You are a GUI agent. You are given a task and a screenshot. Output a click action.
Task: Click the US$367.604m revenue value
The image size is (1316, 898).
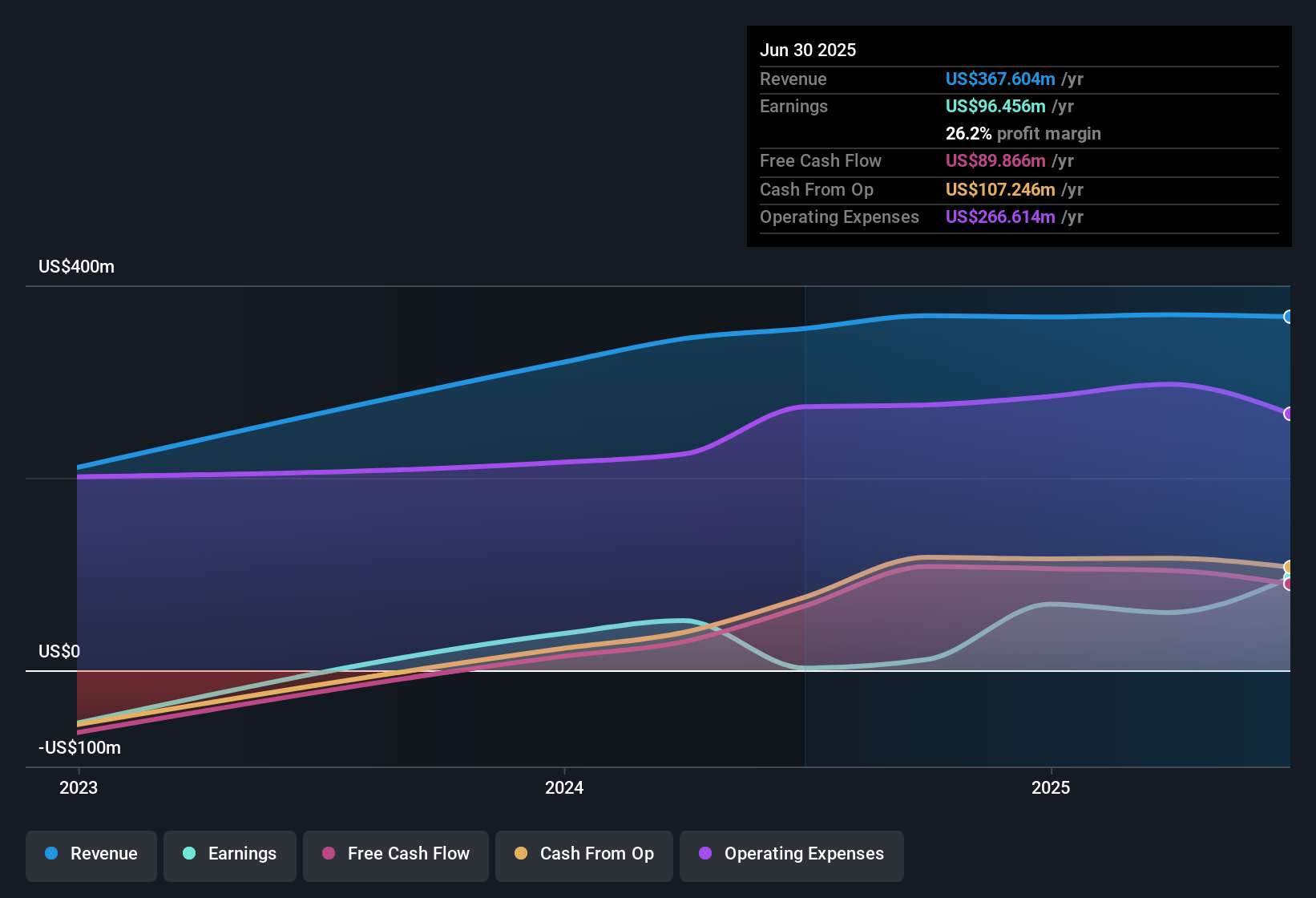click(999, 79)
